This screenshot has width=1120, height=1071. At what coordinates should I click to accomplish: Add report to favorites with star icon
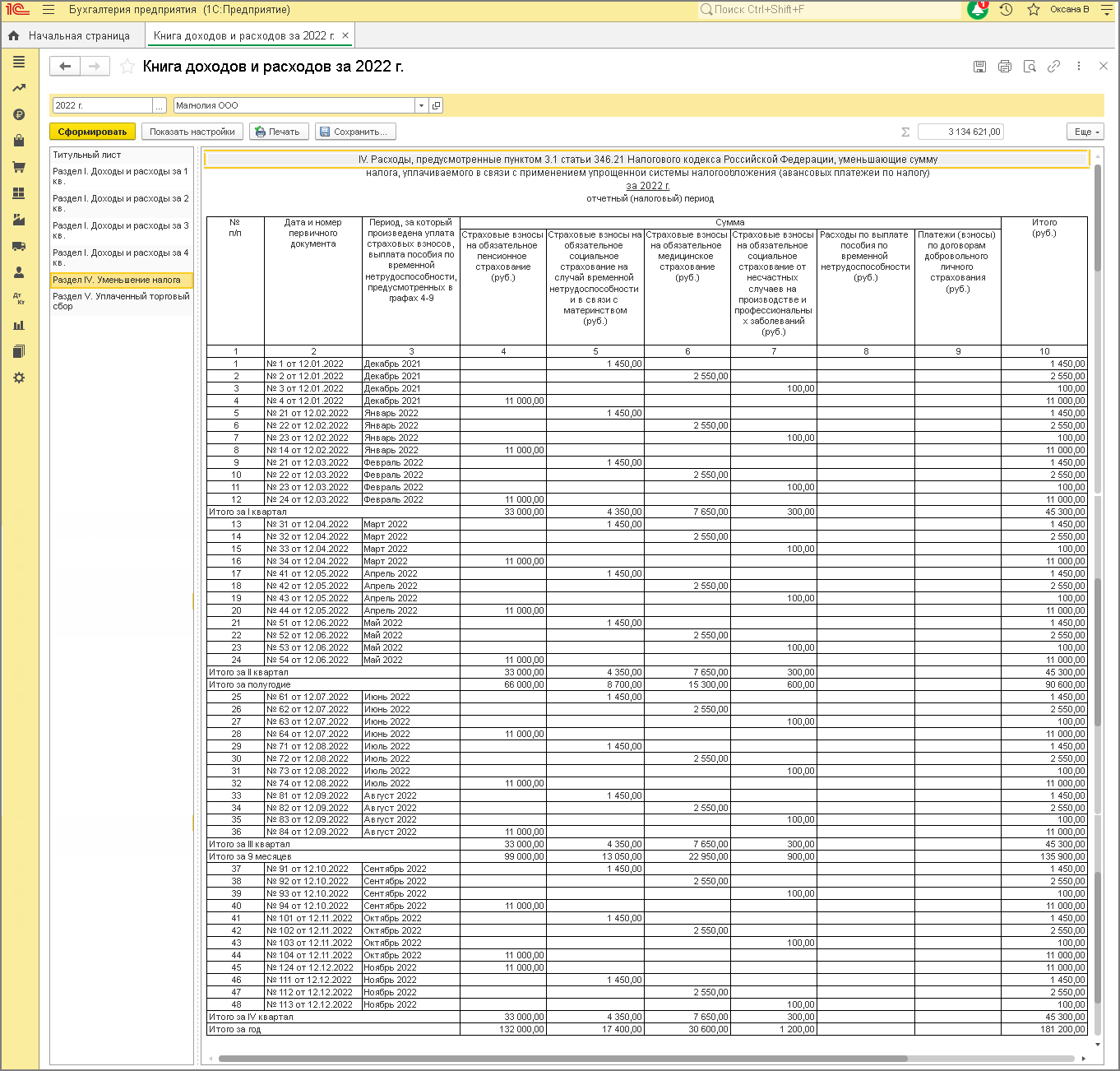pos(127,67)
